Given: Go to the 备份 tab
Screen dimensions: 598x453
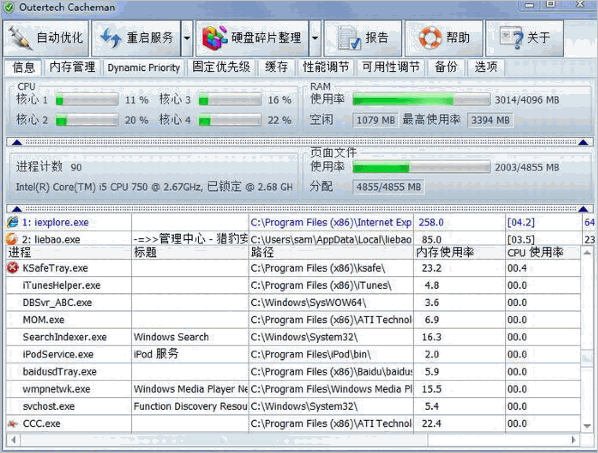Looking at the screenshot, I should click(x=446, y=67).
